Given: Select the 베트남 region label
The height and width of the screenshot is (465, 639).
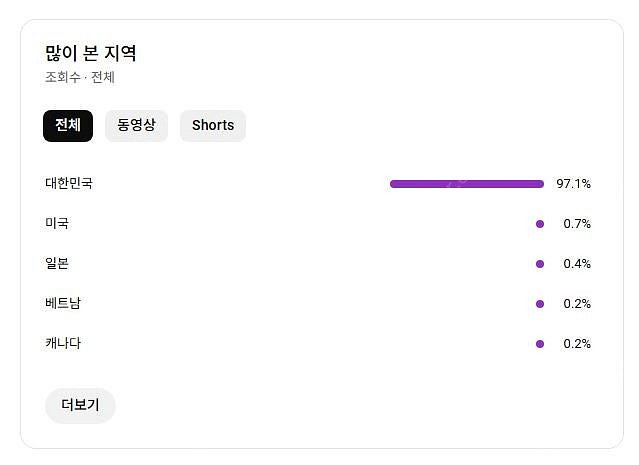Looking at the screenshot, I should 63,304.
